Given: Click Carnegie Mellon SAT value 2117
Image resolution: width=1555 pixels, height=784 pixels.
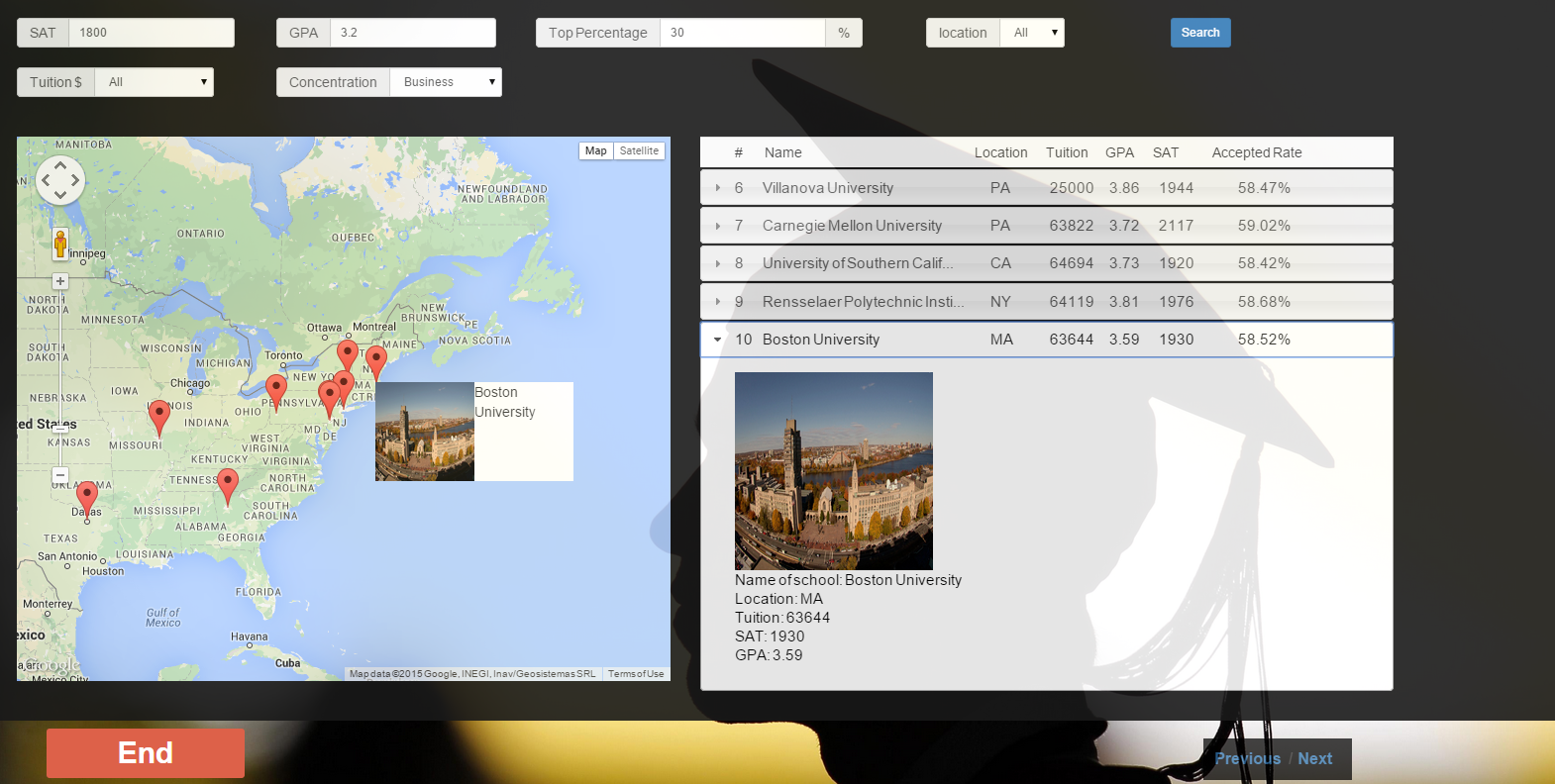Looking at the screenshot, I should [1177, 226].
